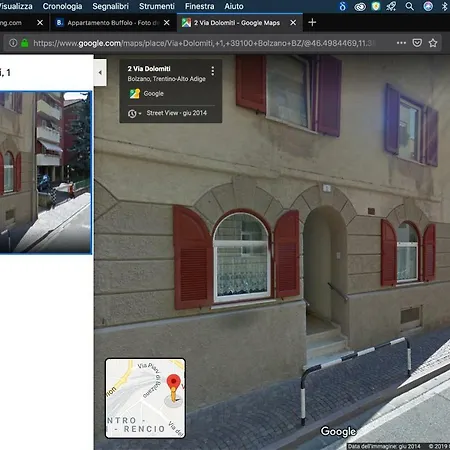Click the Spotlight search magnifier icon

pos(410,6)
